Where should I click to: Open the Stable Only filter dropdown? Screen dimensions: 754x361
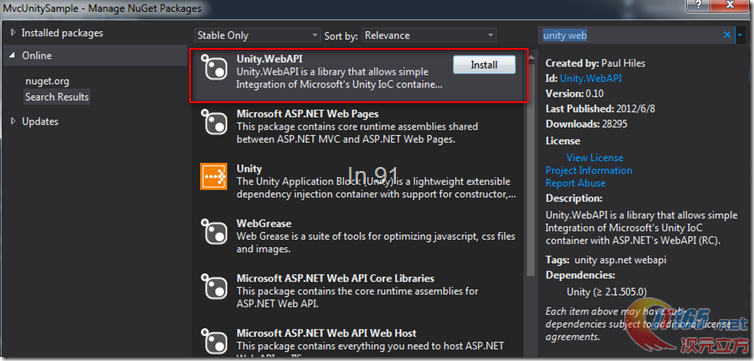pos(257,35)
